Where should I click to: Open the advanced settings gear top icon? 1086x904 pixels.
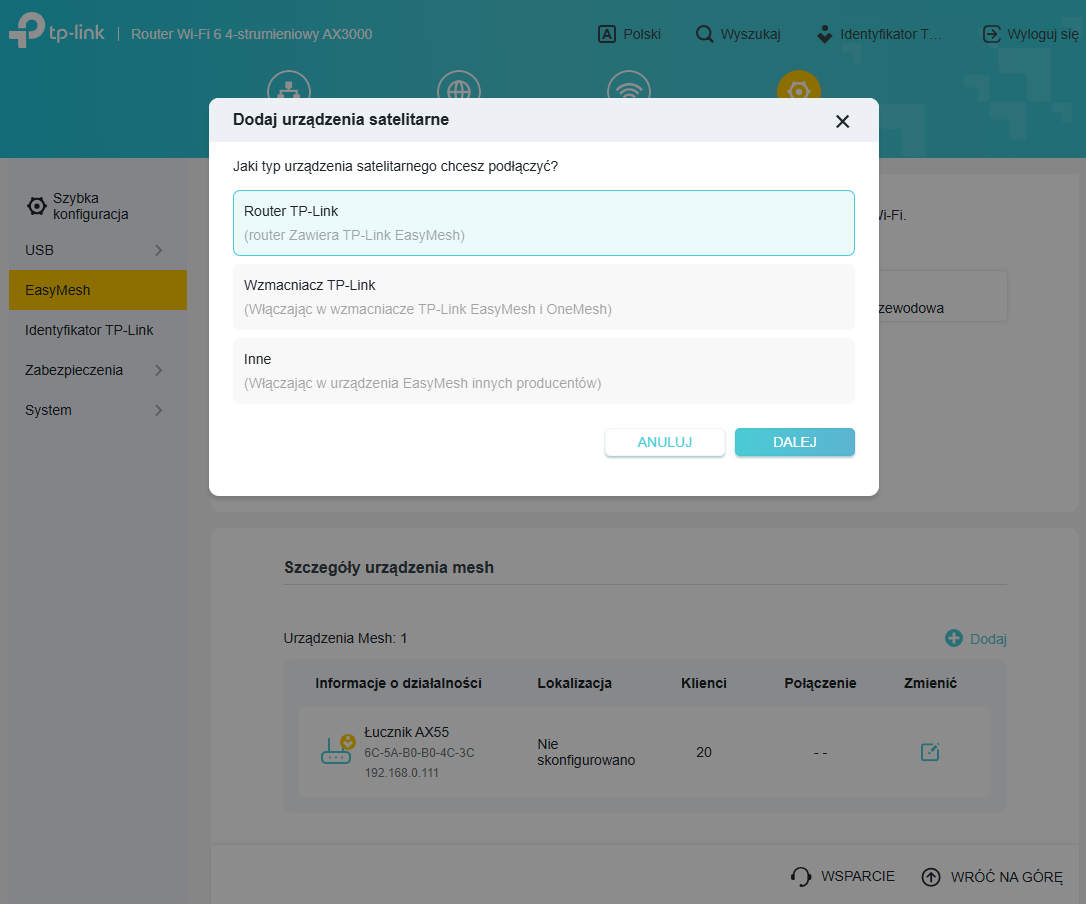click(x=799, y=85)
